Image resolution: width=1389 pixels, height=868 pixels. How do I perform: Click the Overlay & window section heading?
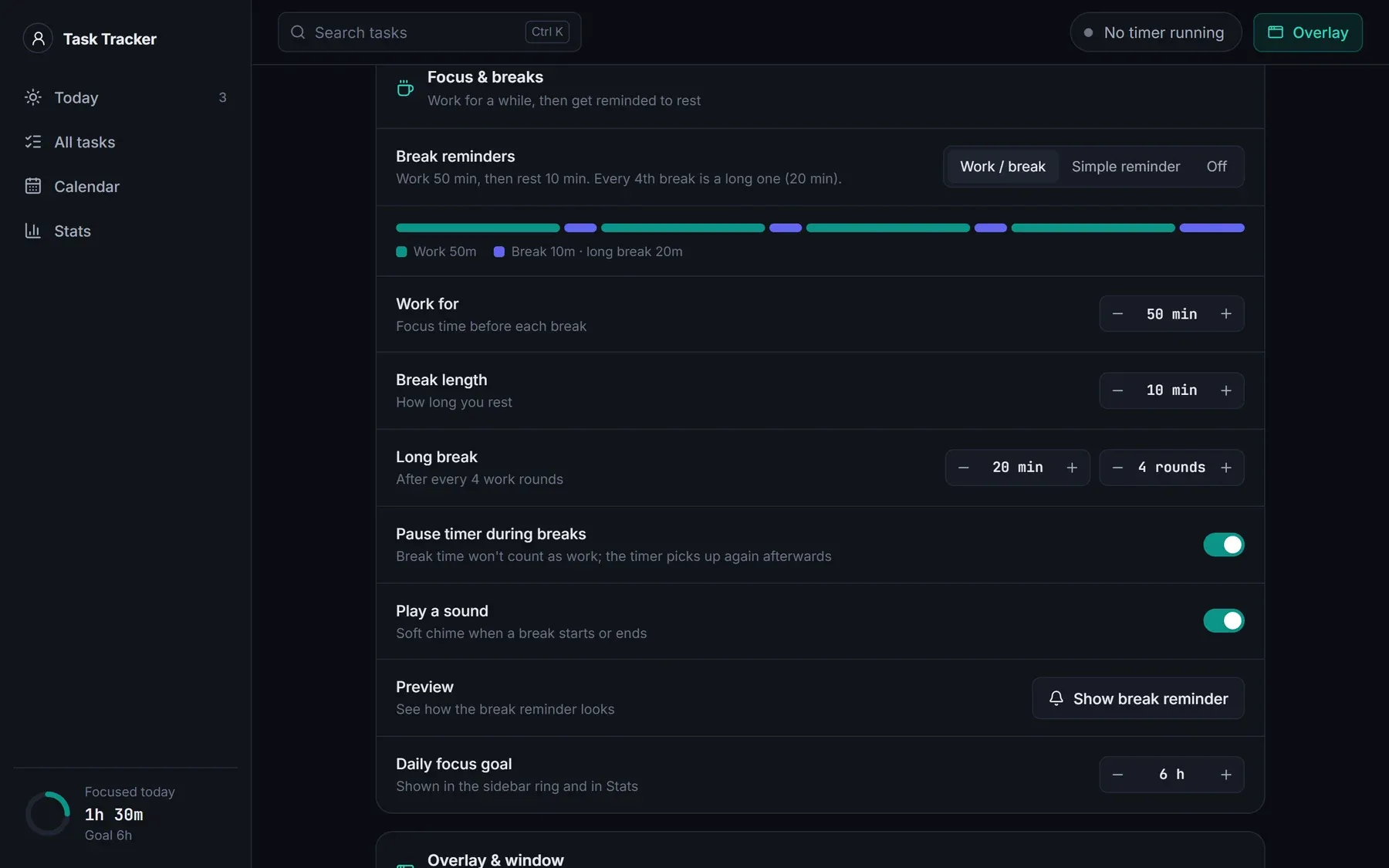(x=495, y=860)
